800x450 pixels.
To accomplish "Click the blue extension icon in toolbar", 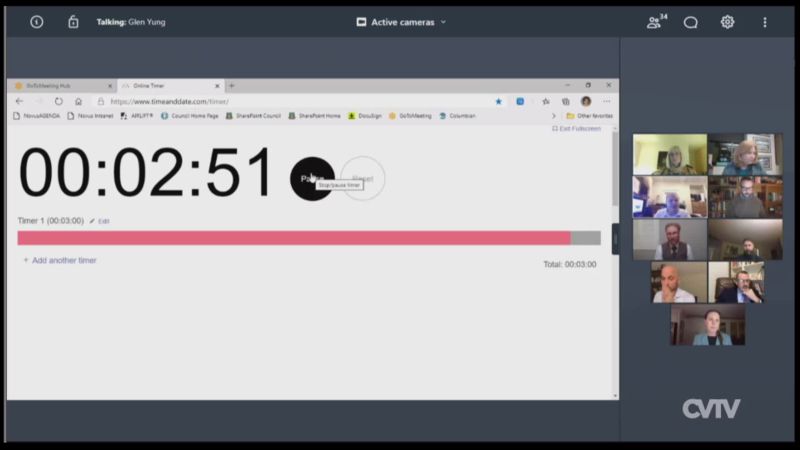I will [520, 102].
